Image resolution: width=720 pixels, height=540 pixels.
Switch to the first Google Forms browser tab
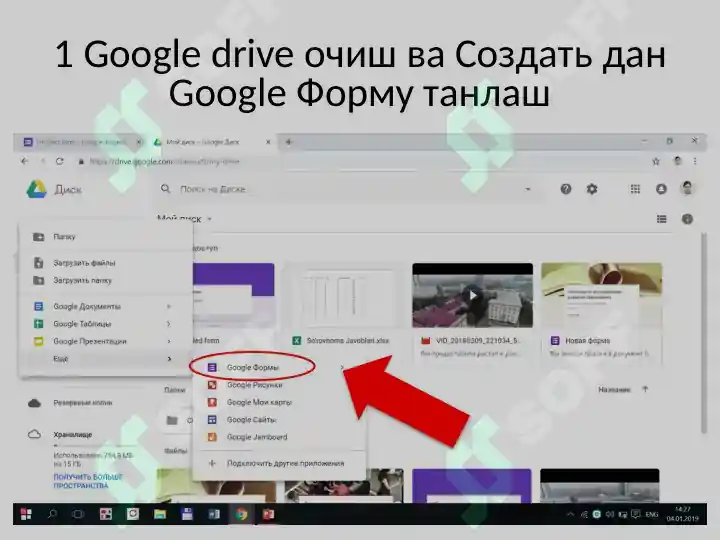[83, 142]
